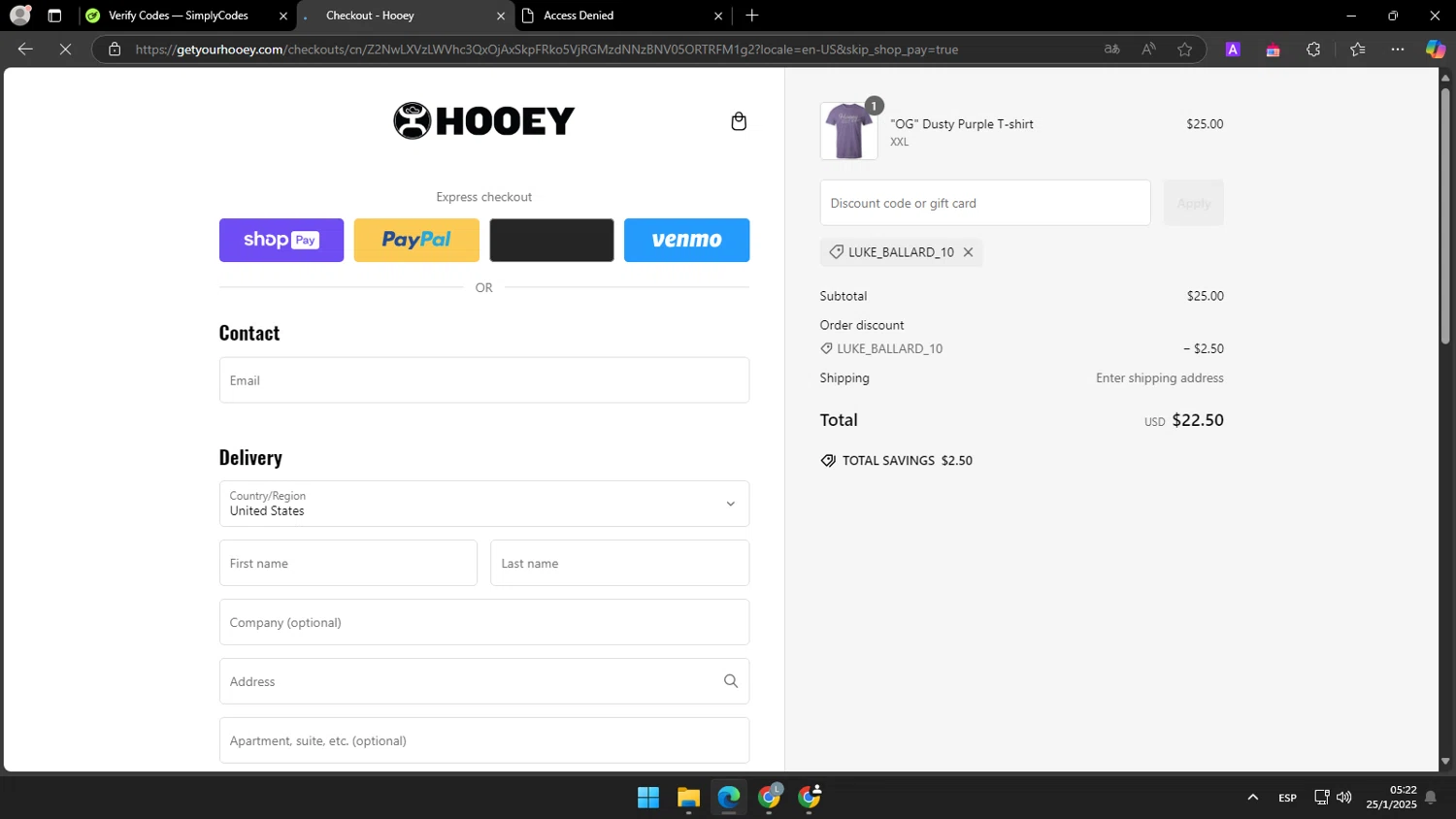The image size is (1456, 819).
Task: Click the TOTAL SAVINGS tag icon
Action: 828,461
